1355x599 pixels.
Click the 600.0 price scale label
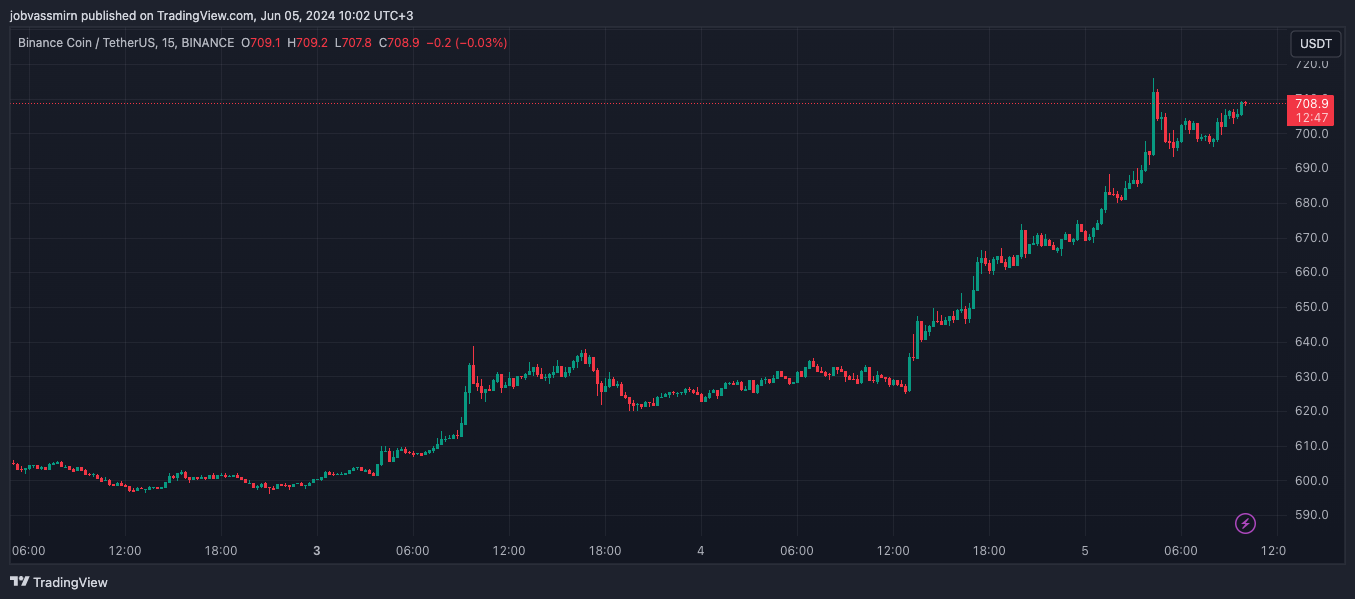[x=1310, y=481]
